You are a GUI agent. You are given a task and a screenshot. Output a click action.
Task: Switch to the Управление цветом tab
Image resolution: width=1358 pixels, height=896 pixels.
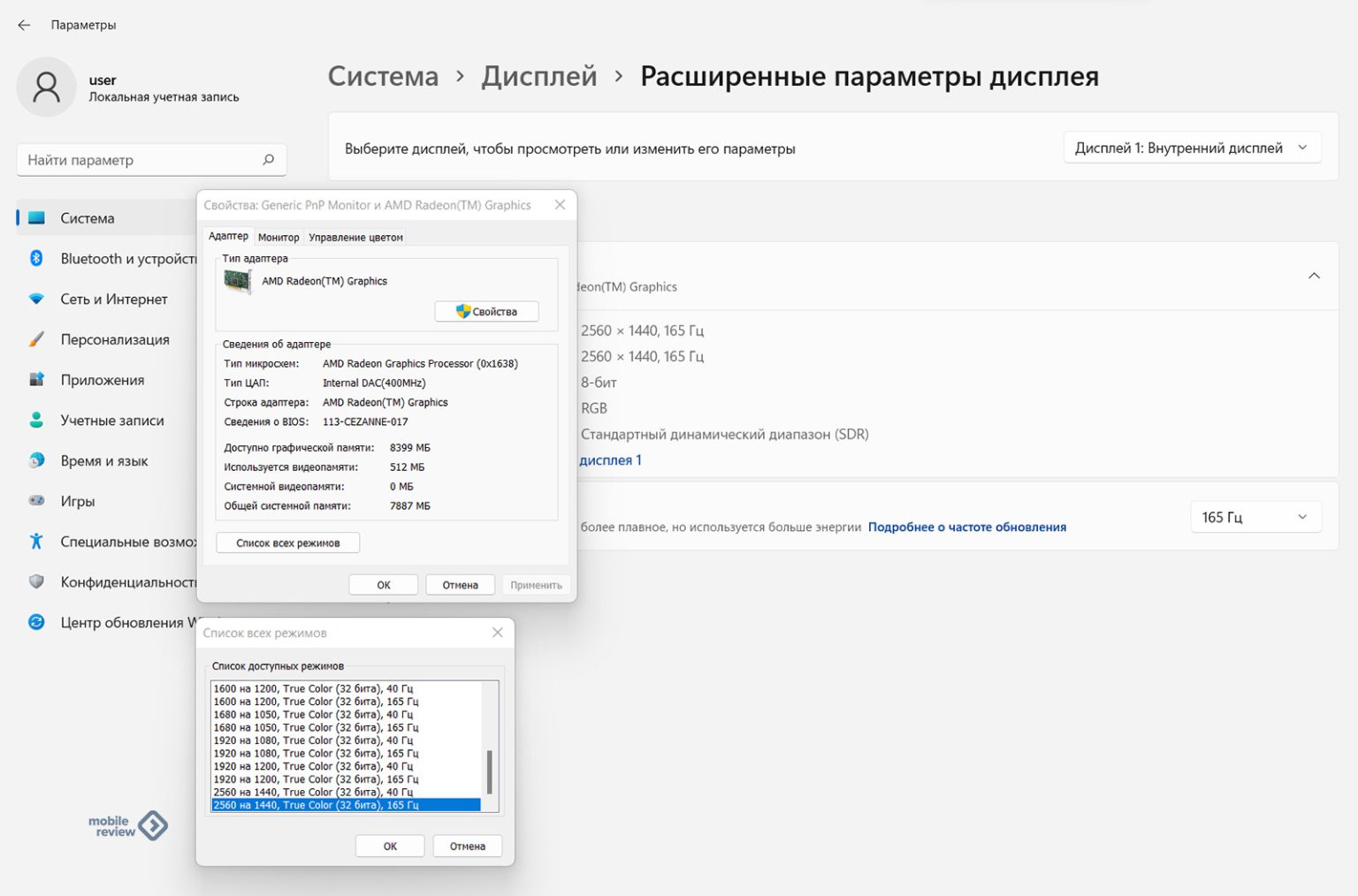355,237
